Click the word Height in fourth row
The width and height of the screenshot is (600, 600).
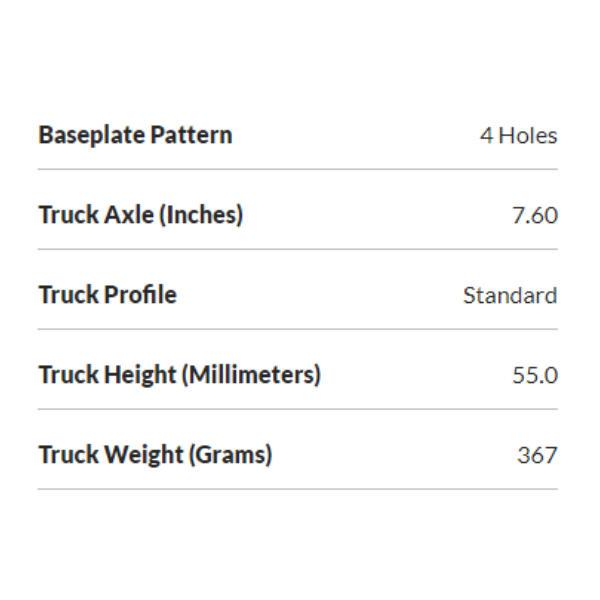pos(140,375)
